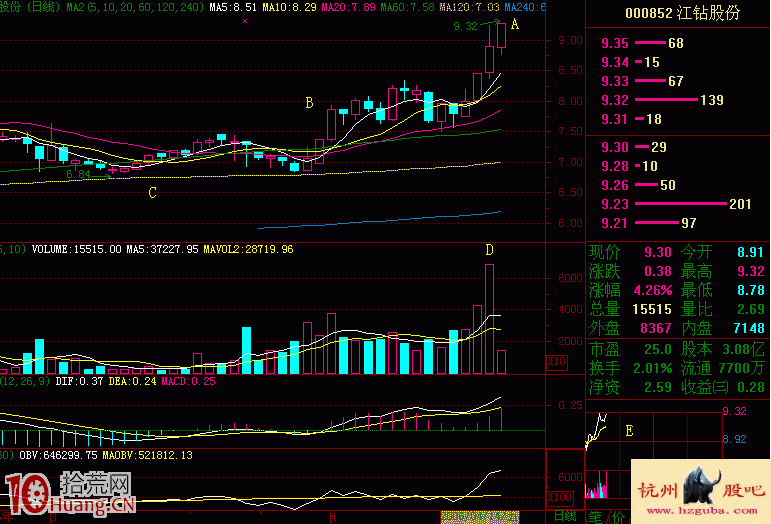Click the pink x marker above the chart
The image size is (771, 524).
[245, 21]
